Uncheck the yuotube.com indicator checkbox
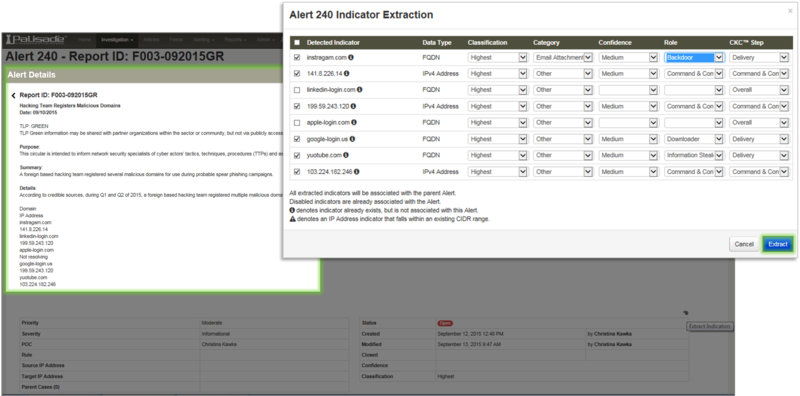800x396 pixels. [297, 155]
